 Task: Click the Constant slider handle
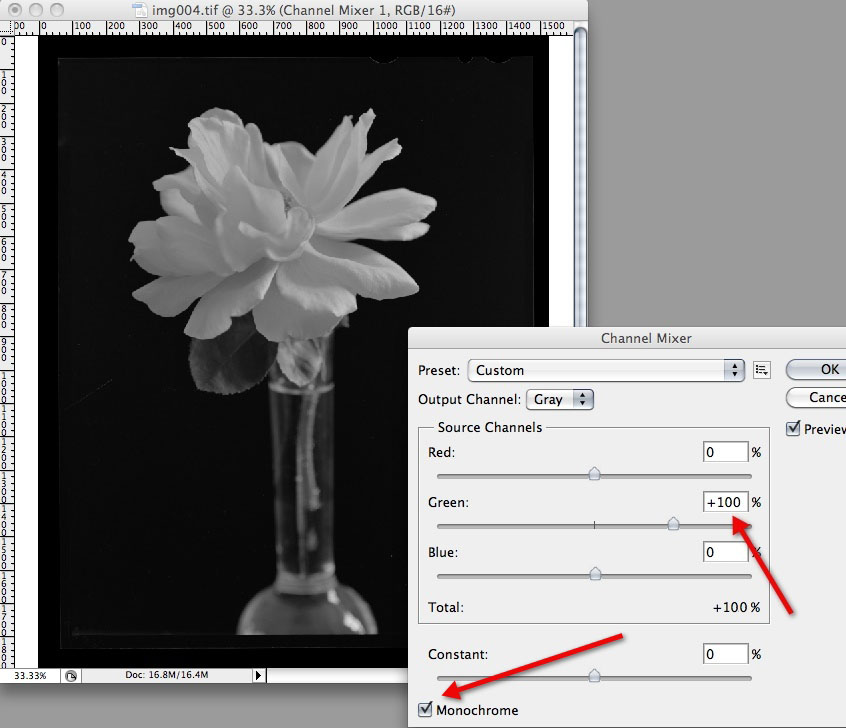594,677
